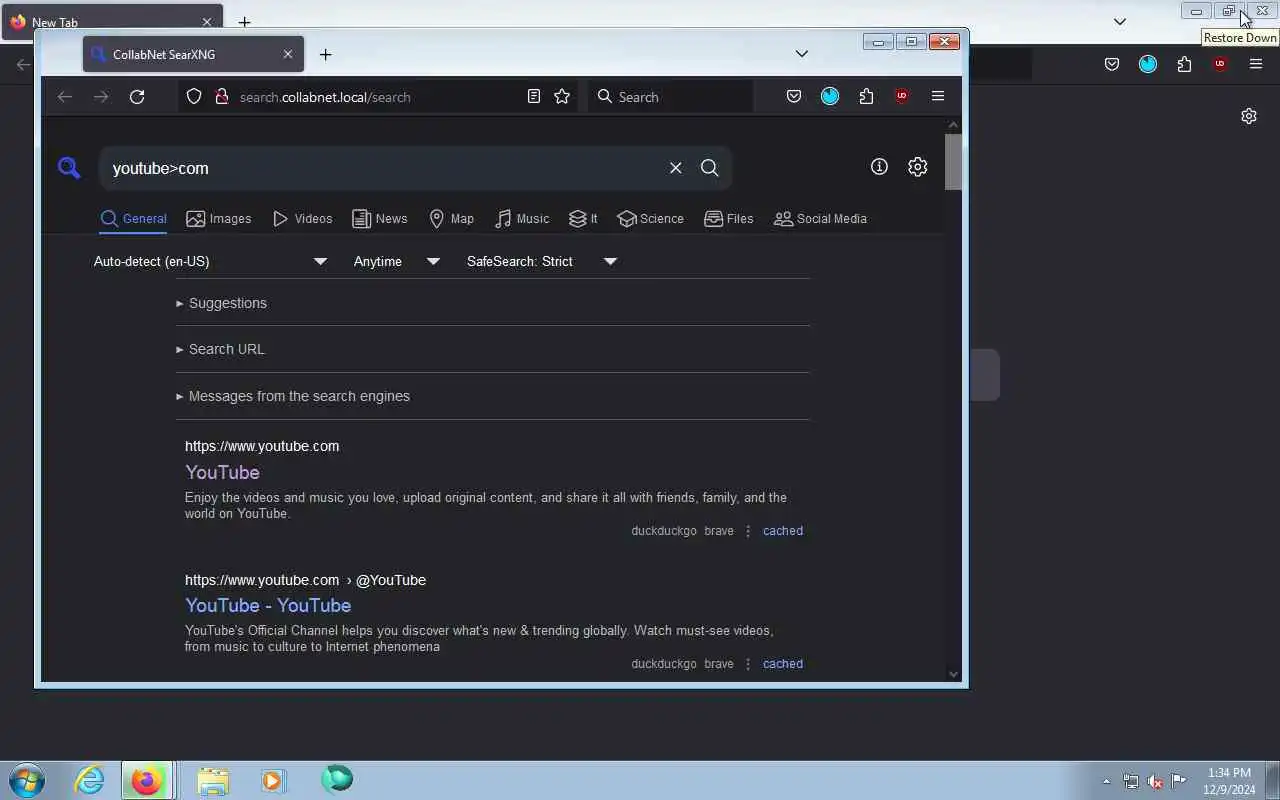This screenshot has width=1280, height=800.
Task: Open new tab in the CollabNet window
Action: (x=325, y=54)
